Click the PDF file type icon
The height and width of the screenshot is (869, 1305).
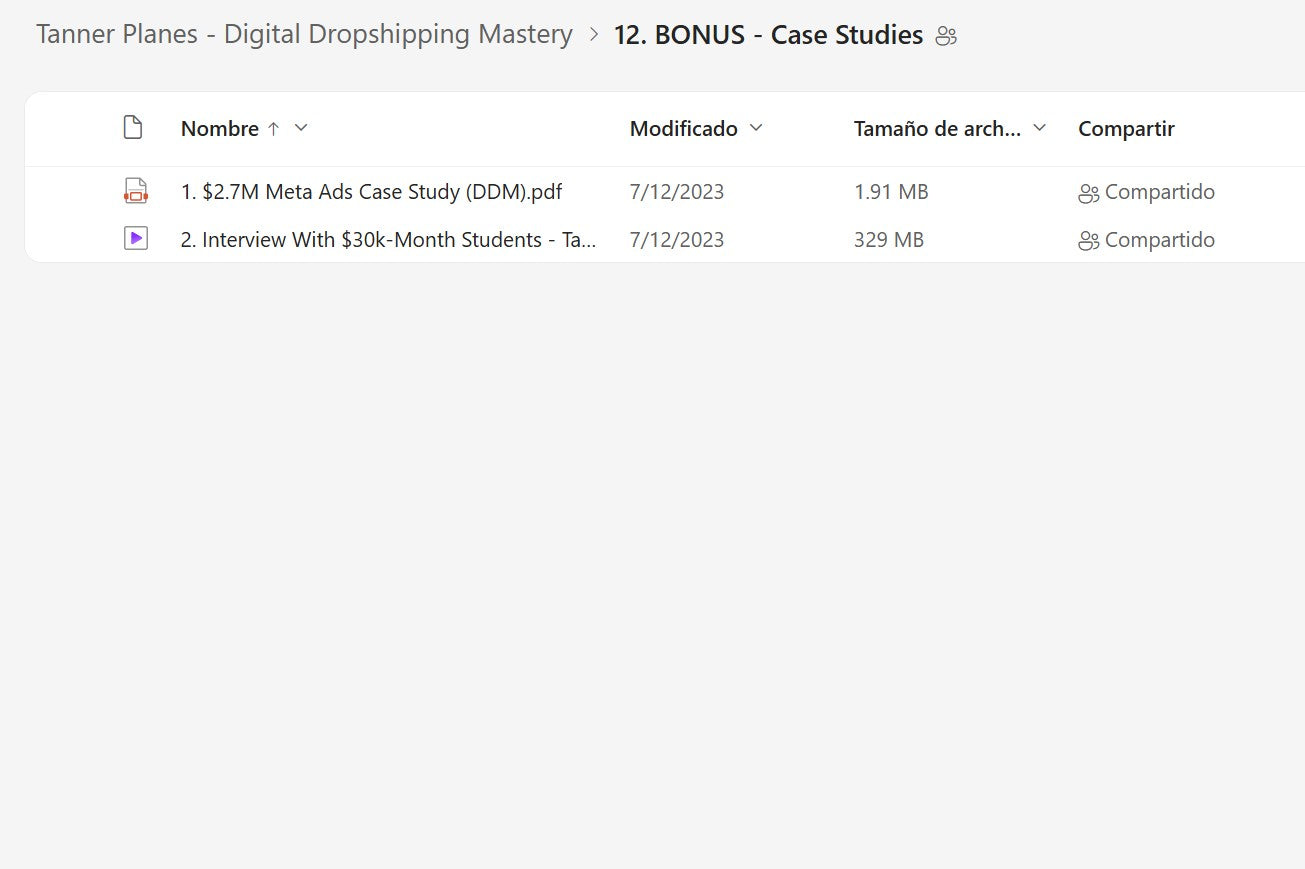click(135, 191)
